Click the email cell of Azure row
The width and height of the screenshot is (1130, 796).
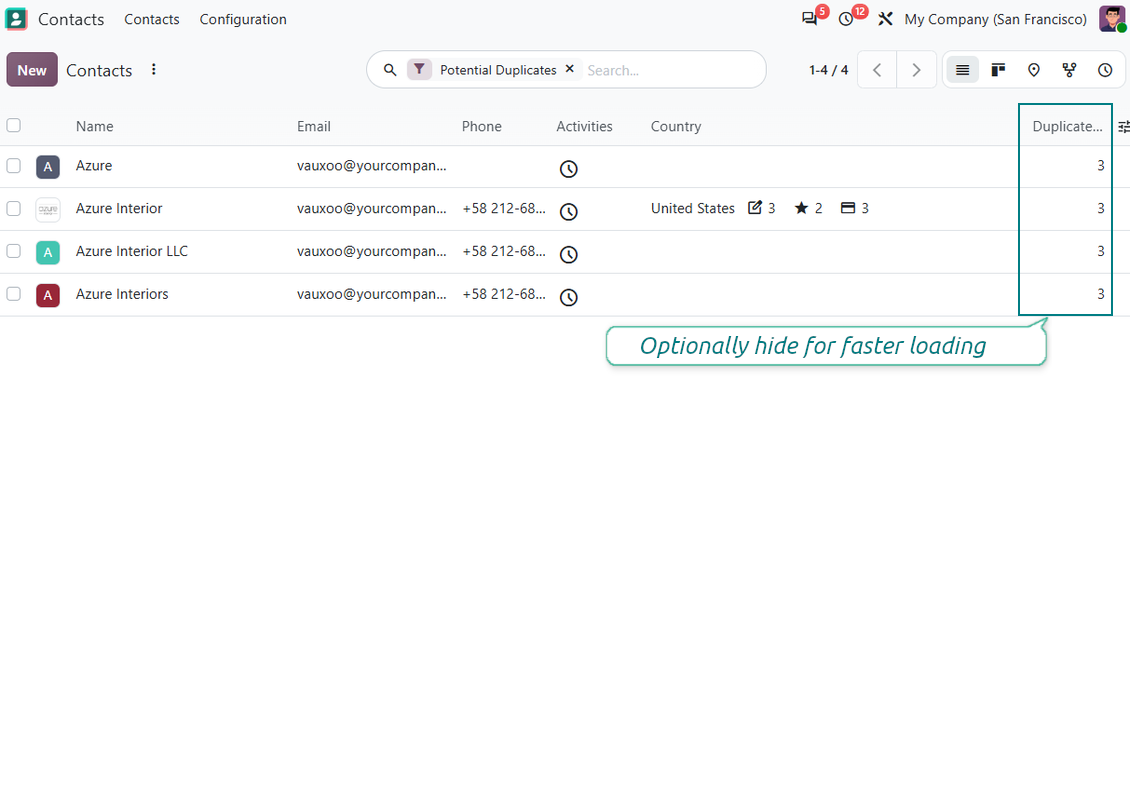click(372, 166)
